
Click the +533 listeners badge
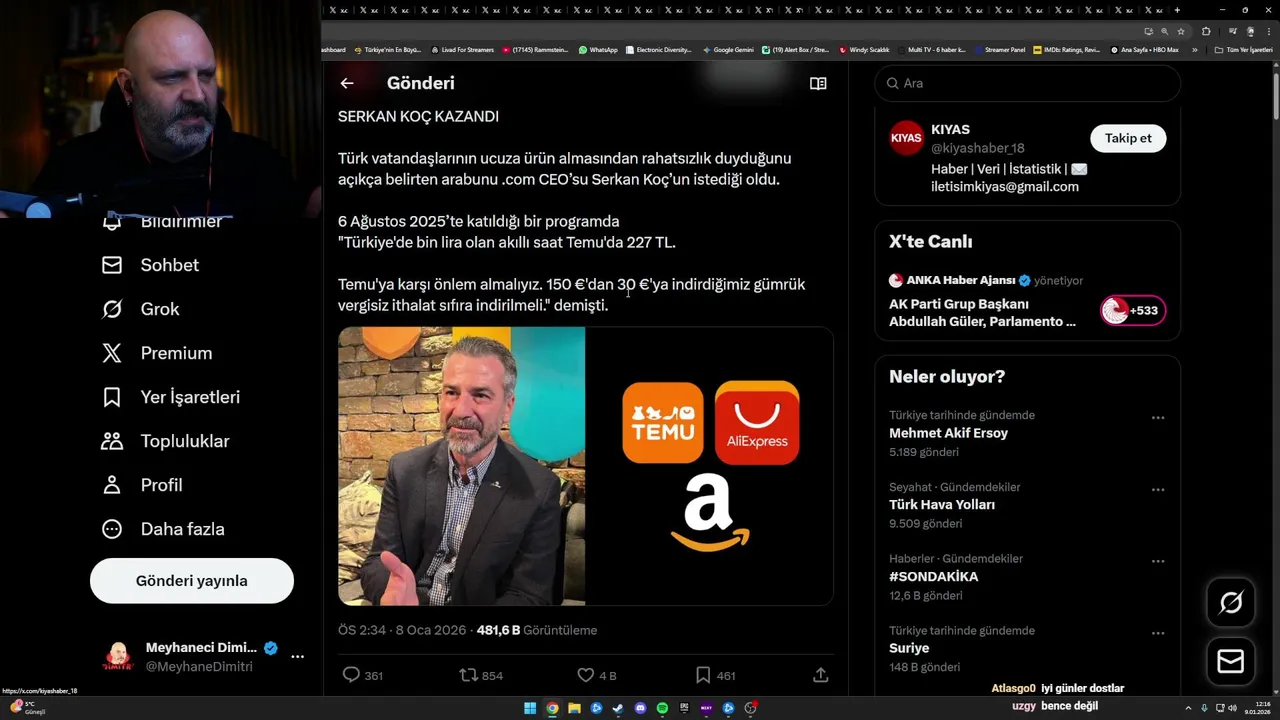point(1133,311)
